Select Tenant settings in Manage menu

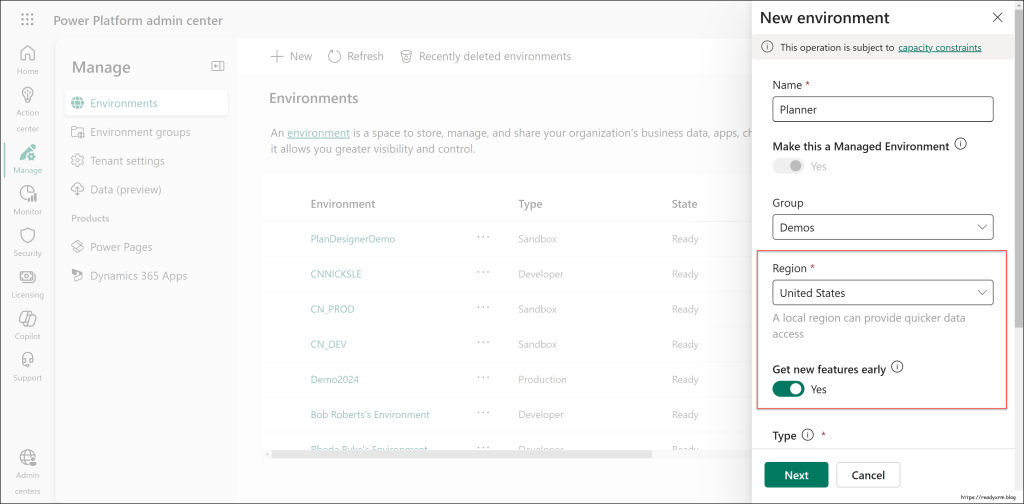pos(127,161)
